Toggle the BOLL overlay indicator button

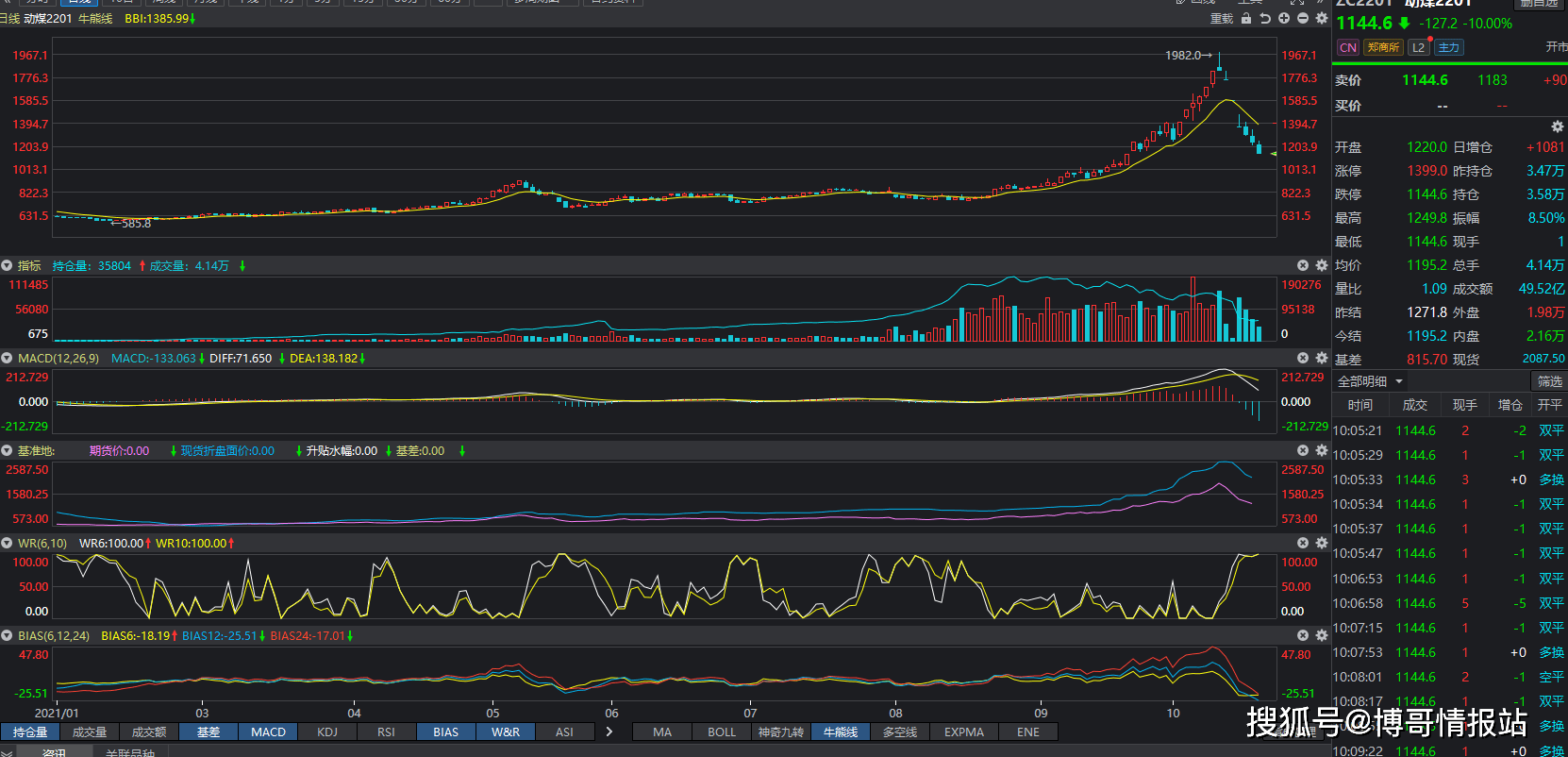(722, 732)
